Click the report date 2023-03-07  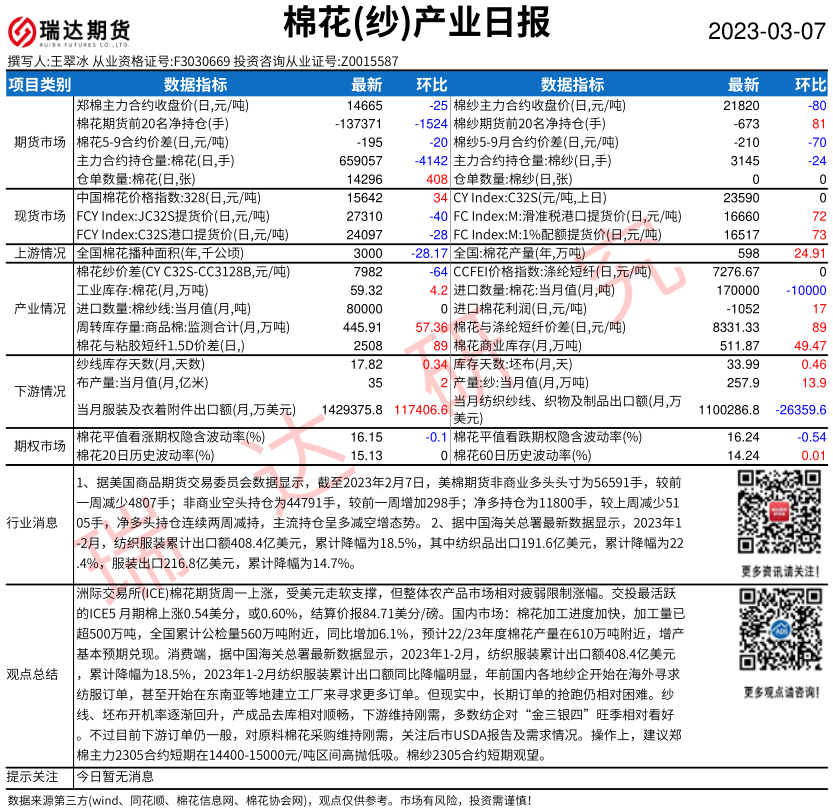tap(768, 30)
